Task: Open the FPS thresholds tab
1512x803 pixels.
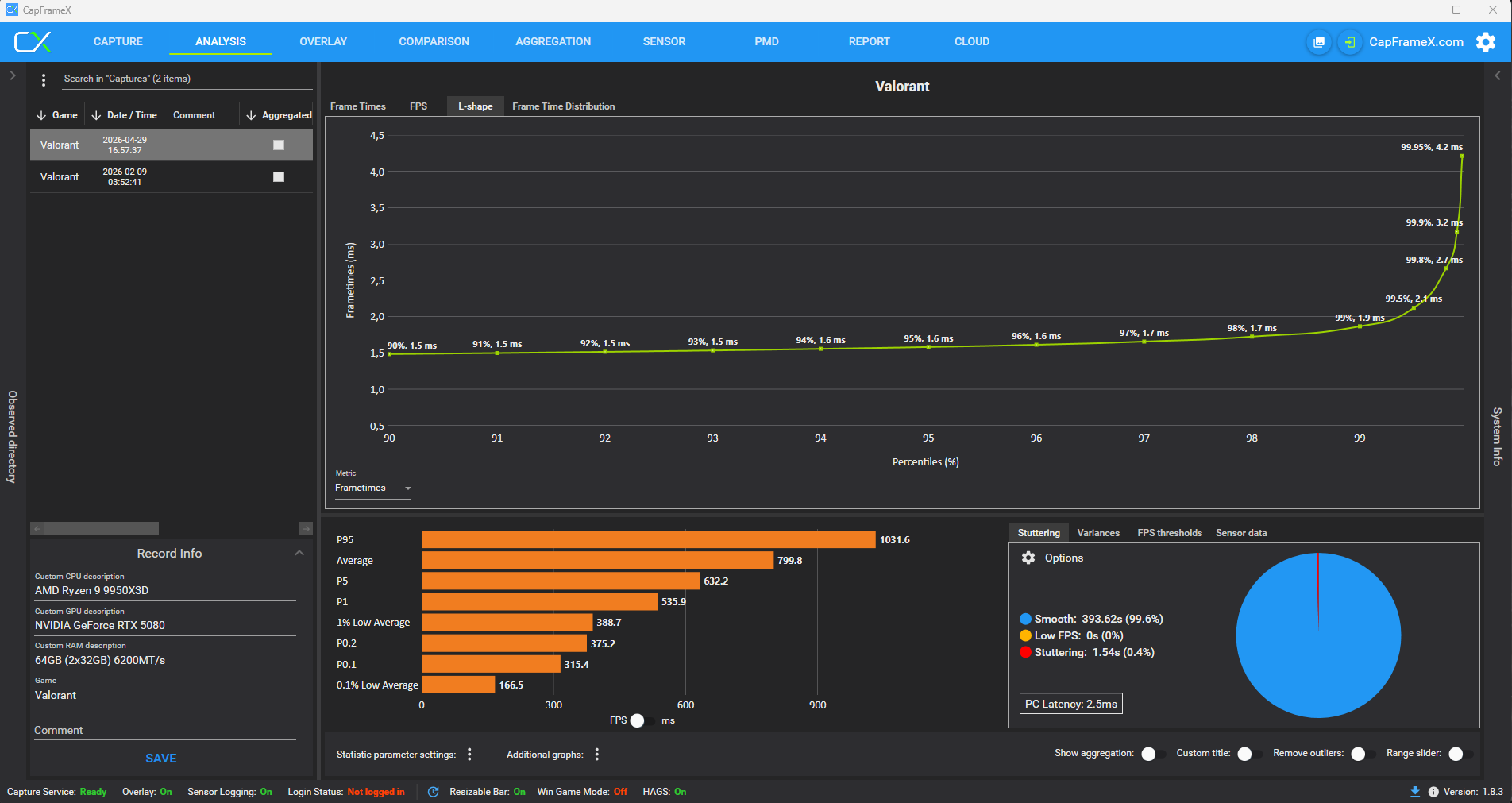Action: tap(1170, 533)
